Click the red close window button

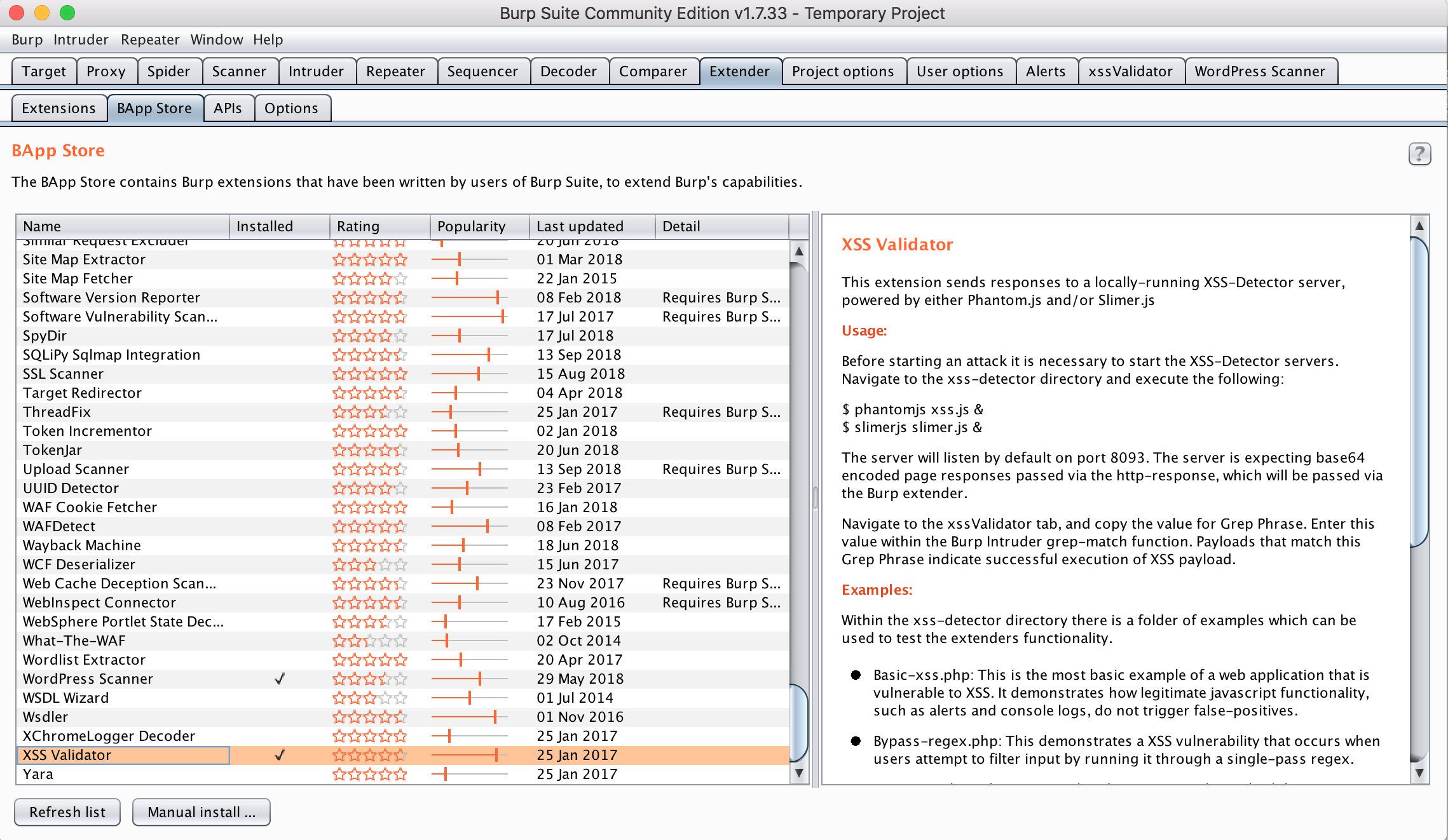(x=17, y=13)
